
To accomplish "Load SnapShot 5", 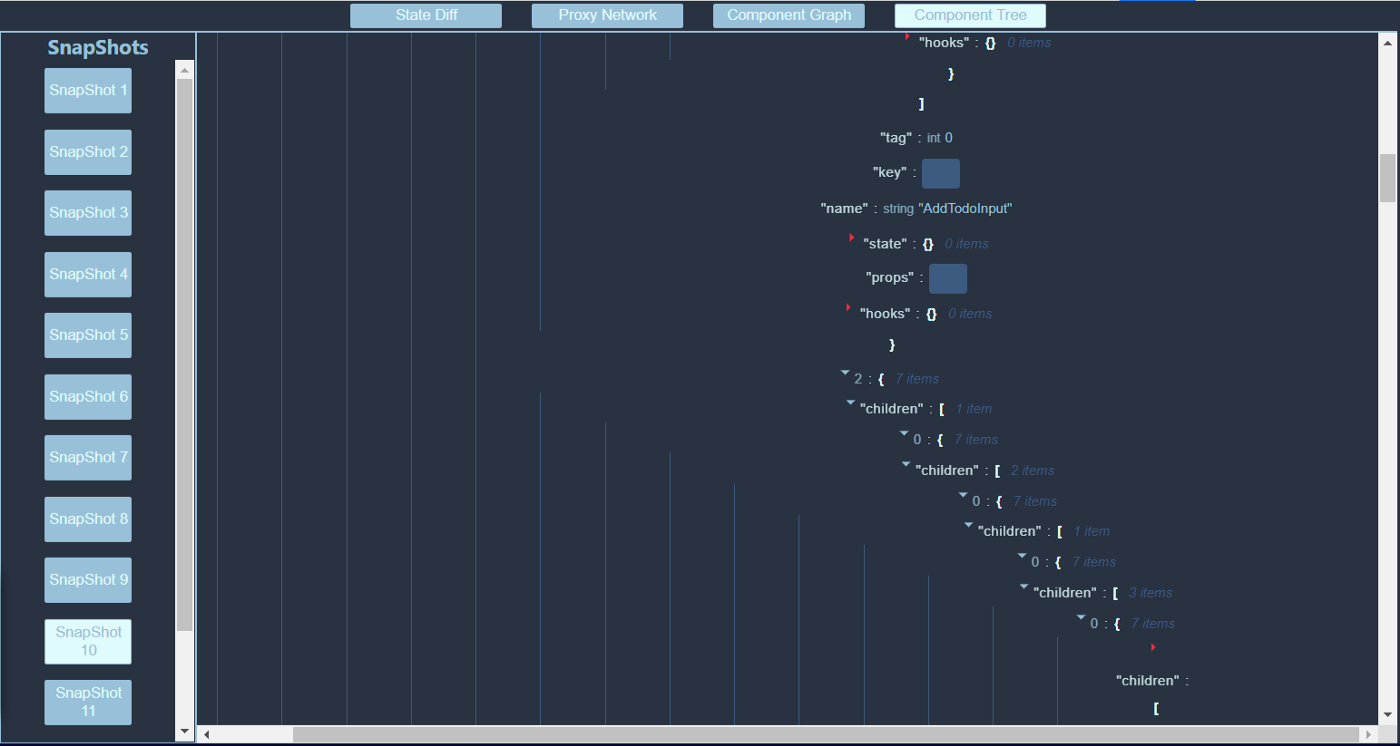I will pyautogui.click(x=88, y=335).
